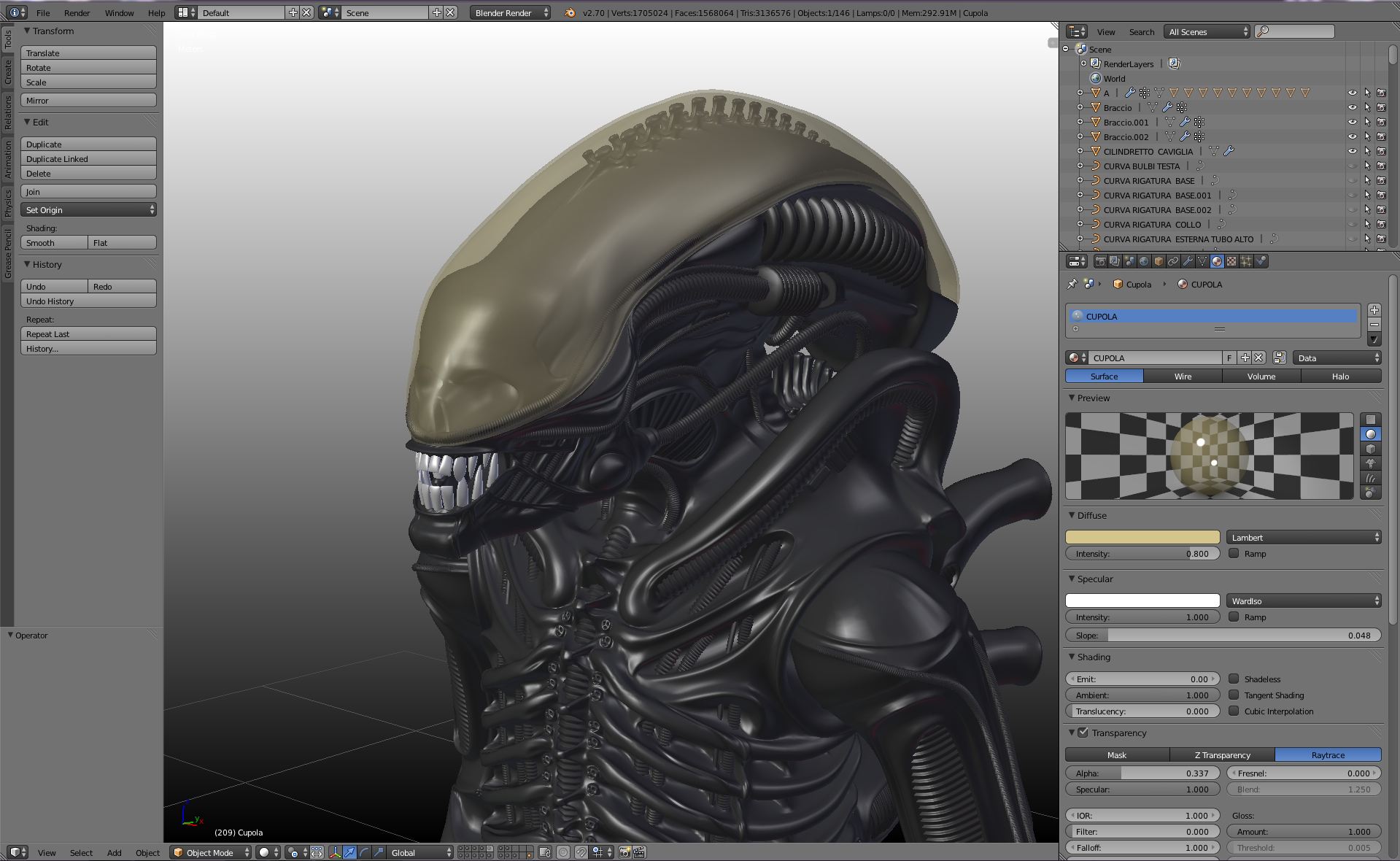Open the Render properties tab (camera icon)

tap(1100, 261)
